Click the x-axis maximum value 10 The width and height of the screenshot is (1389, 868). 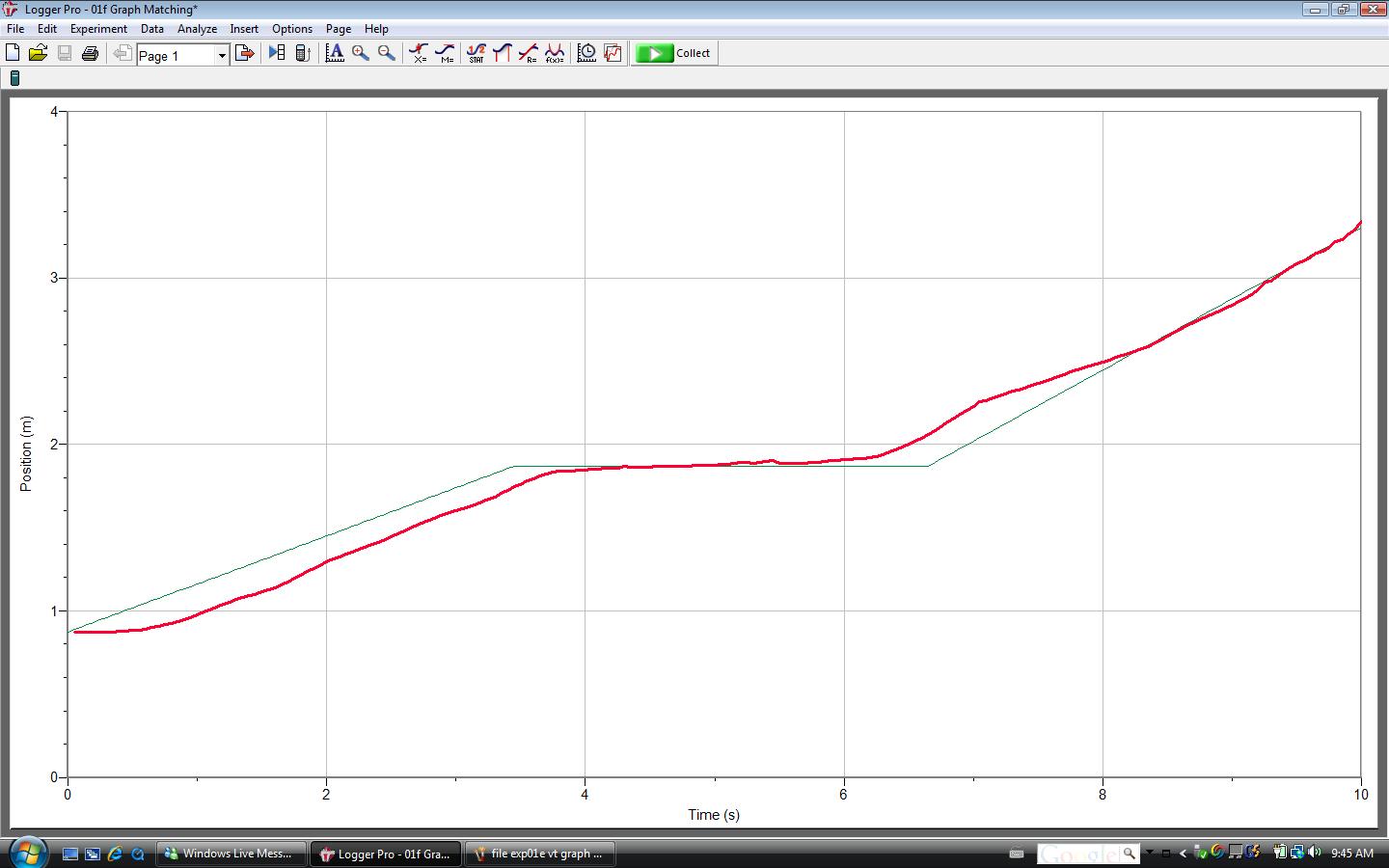point(1360,795)
